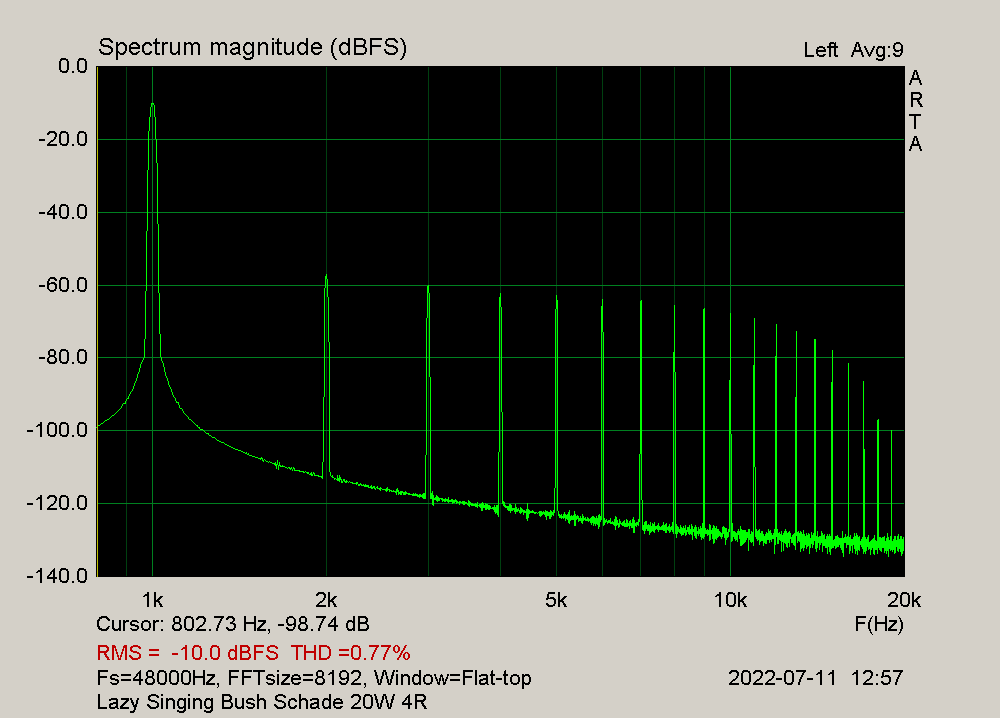Click the 3 kHz third harmonic peak
Viewport: 1000px width, 718px height.
(x=428, y=288)
